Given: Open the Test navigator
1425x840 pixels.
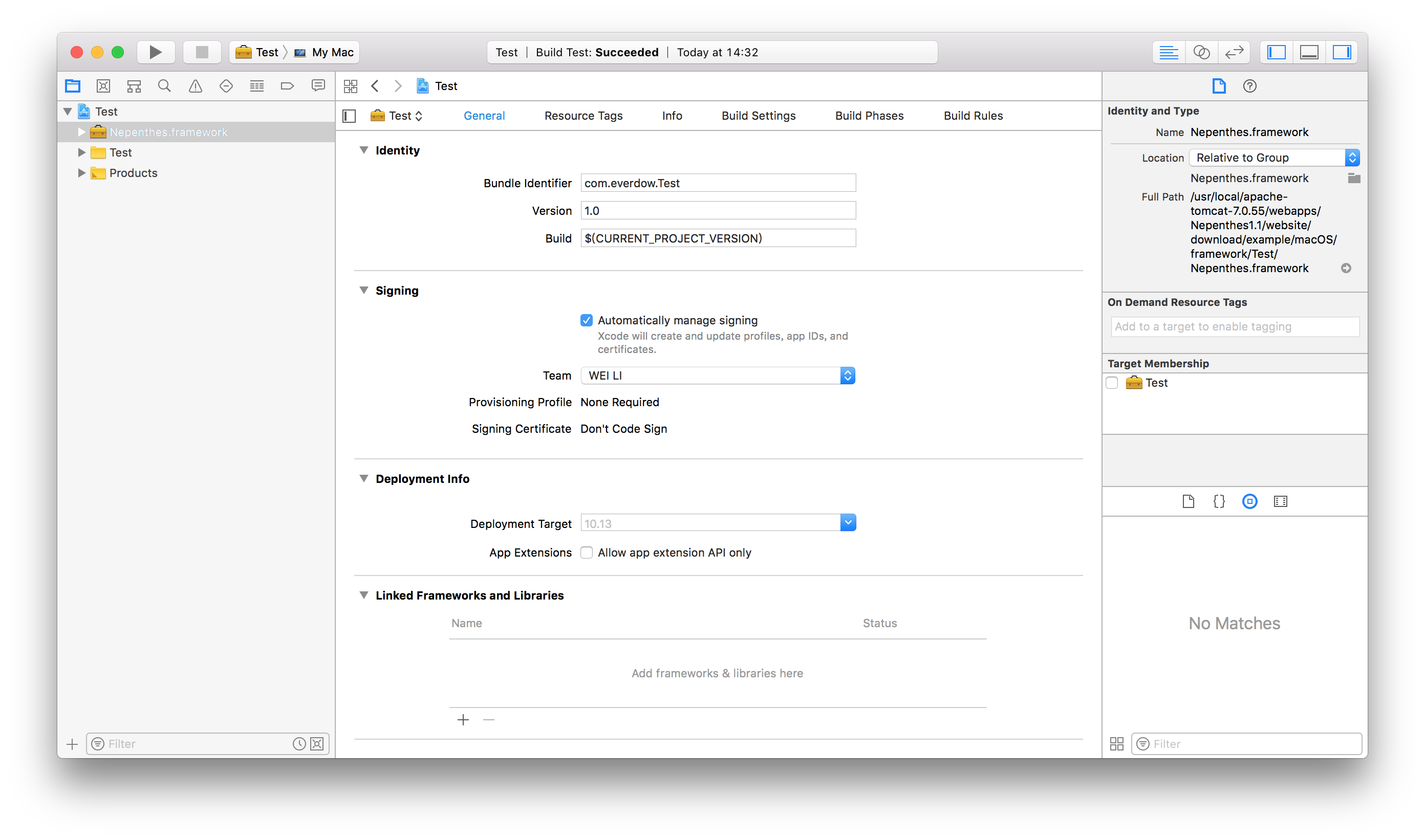Looking at the screenshot, I should [226, 86].
